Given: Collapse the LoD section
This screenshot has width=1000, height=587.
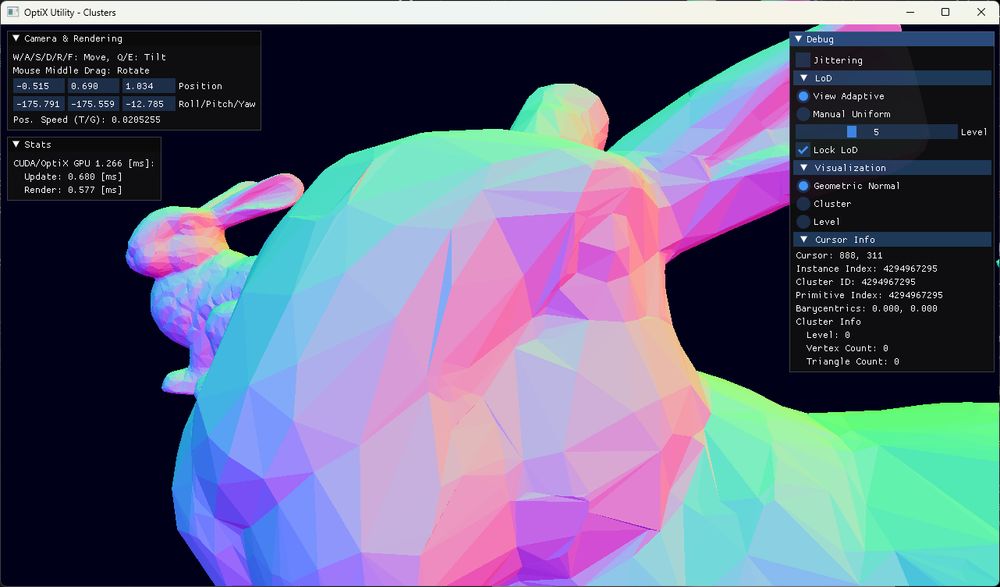Looking at the screenshot, I should [x=804, y=78].
